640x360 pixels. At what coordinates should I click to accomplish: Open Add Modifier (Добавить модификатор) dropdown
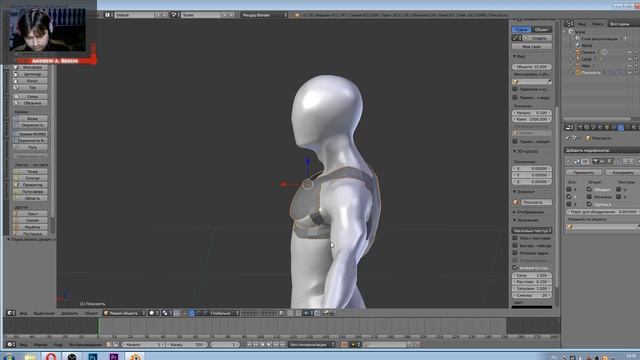[602, 150]
